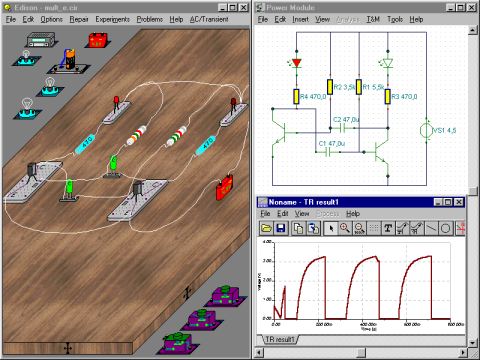Open the T&M menu in Power Module

[373, 19]
